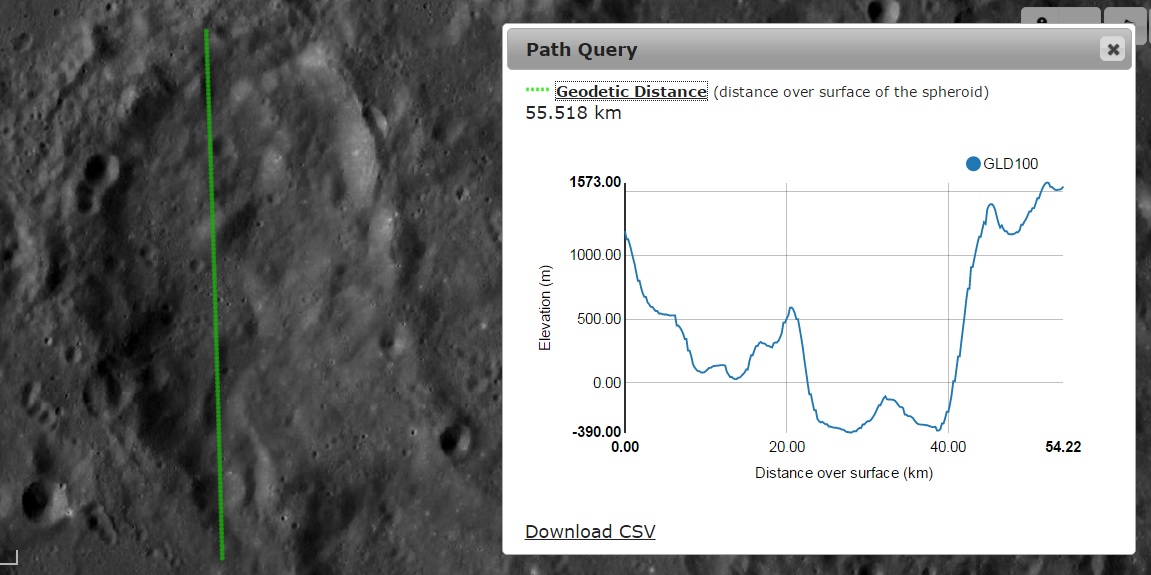Click the Elevation (m) axis title
Viewport: 1151px width, 575px height.
[545, 307]
